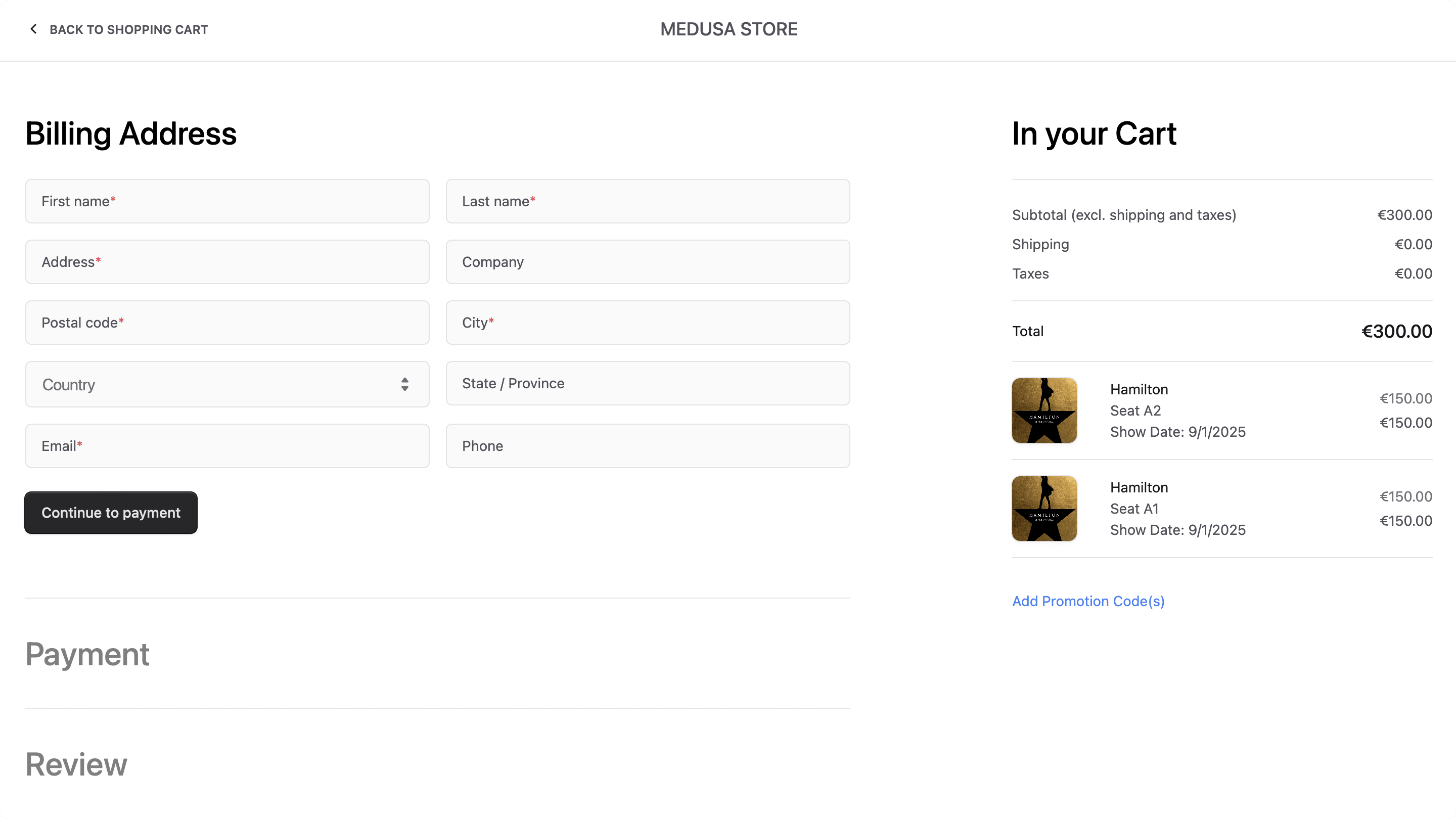Image resolution: width=1456 pixels, height=819 pixels.
Task: Select the Last name input field
Action: tap(648, 201)
